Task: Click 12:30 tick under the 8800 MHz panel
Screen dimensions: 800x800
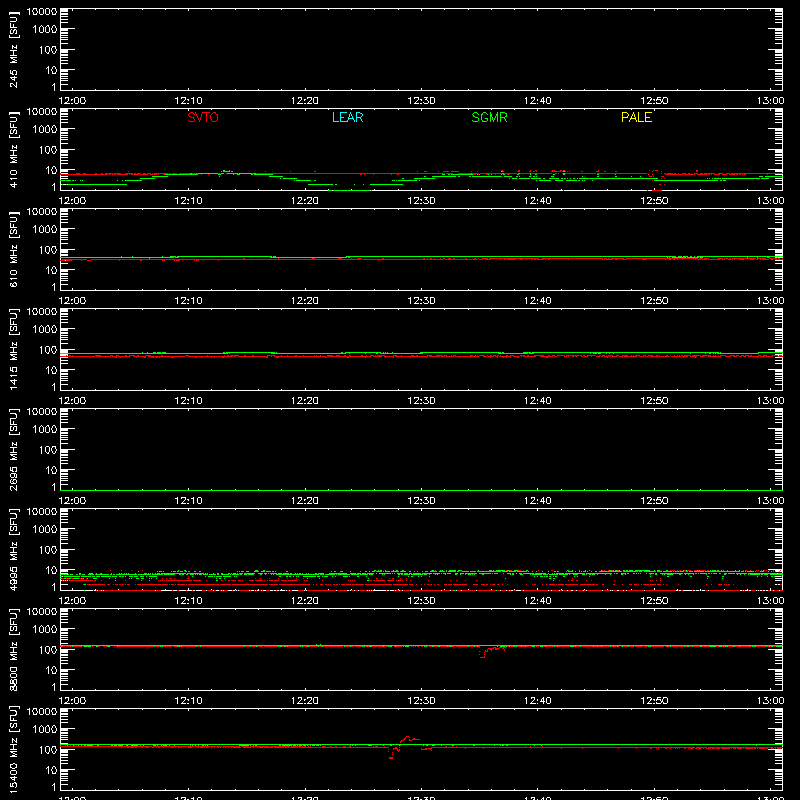Action: click(x=421, y=701)
